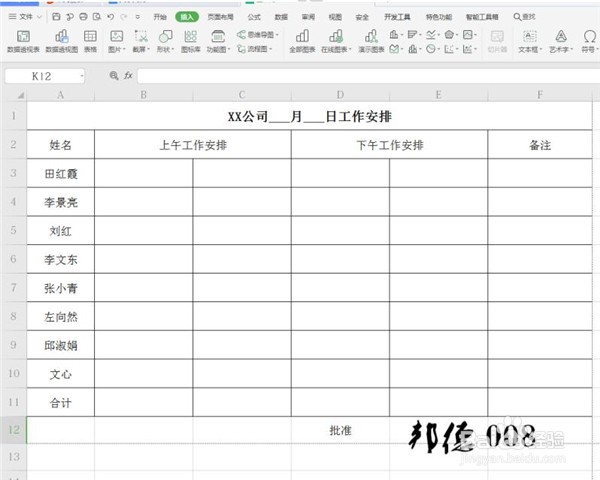Open the 在线图表 dropdown
Viewport: 600px width, 480px height.
click(x=336, y=41)
